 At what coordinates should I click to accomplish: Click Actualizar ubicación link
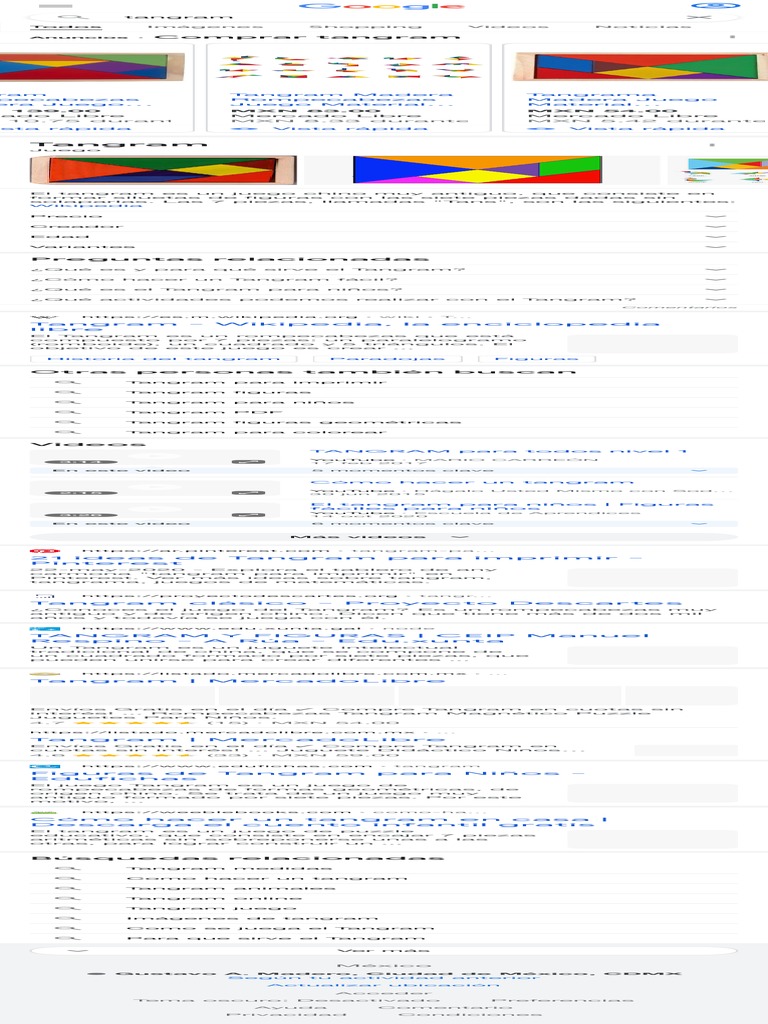[x=383, y=985]
